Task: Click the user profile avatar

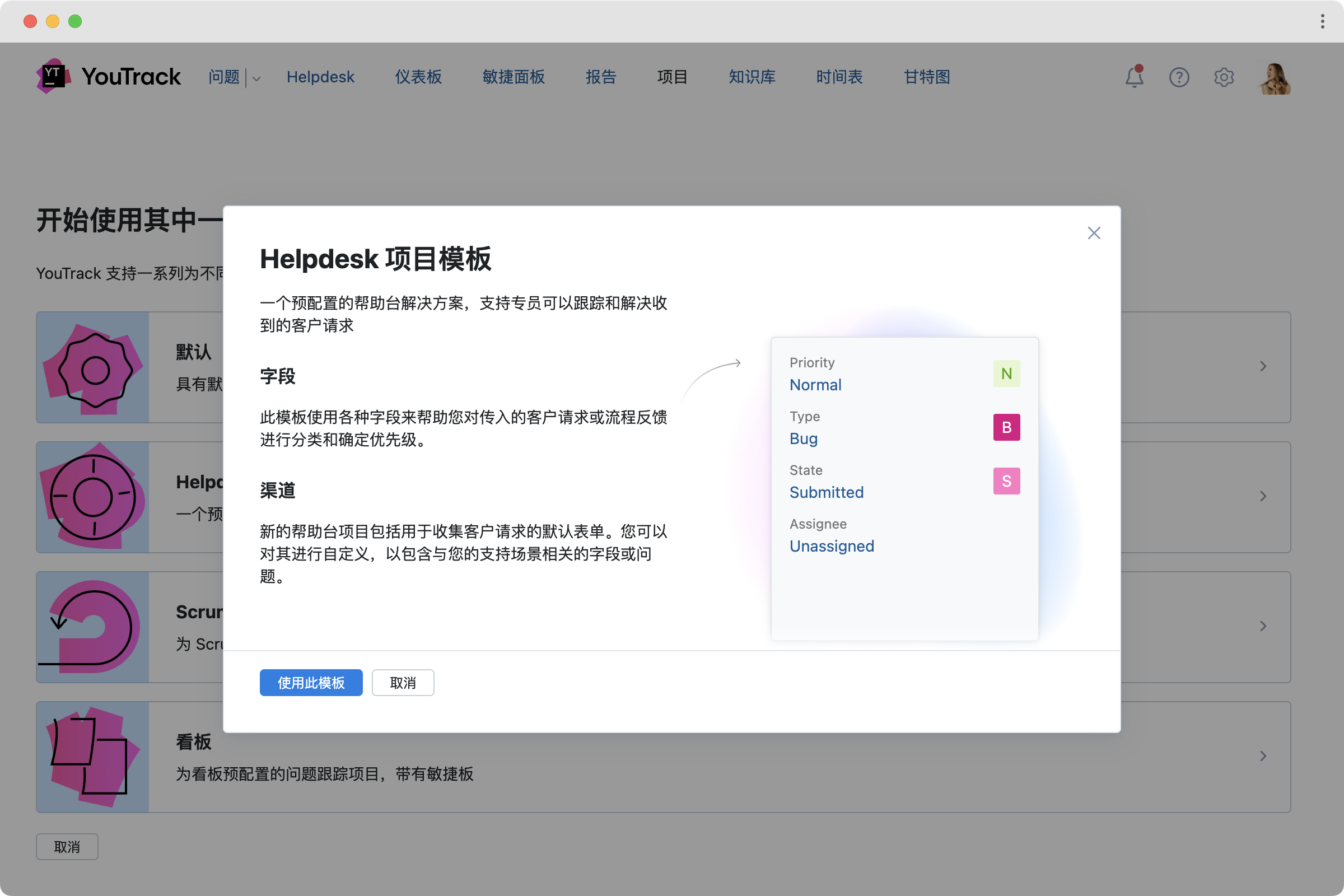Action: point(1275,78)
